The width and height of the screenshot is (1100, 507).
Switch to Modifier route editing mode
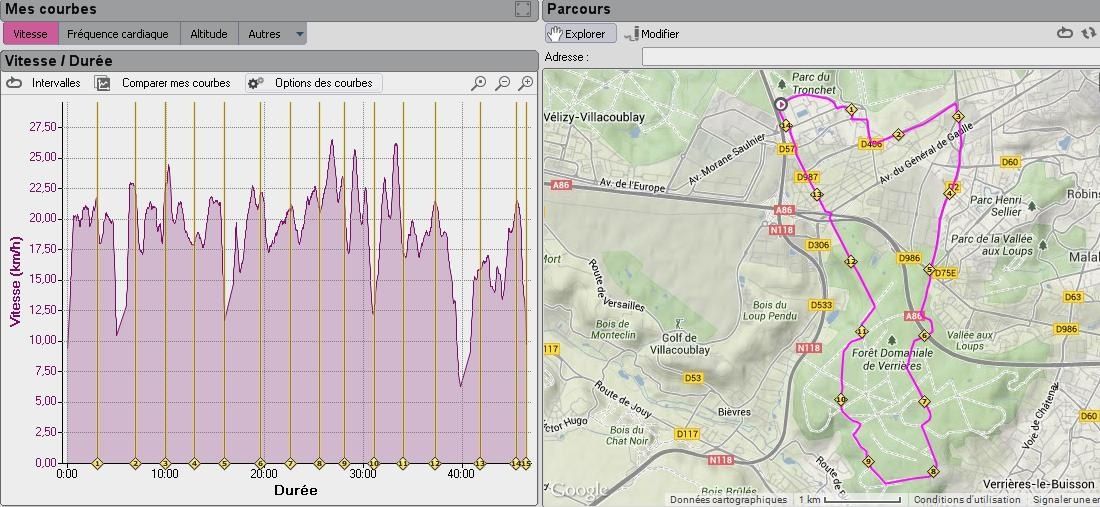click(x=652, y=33)
